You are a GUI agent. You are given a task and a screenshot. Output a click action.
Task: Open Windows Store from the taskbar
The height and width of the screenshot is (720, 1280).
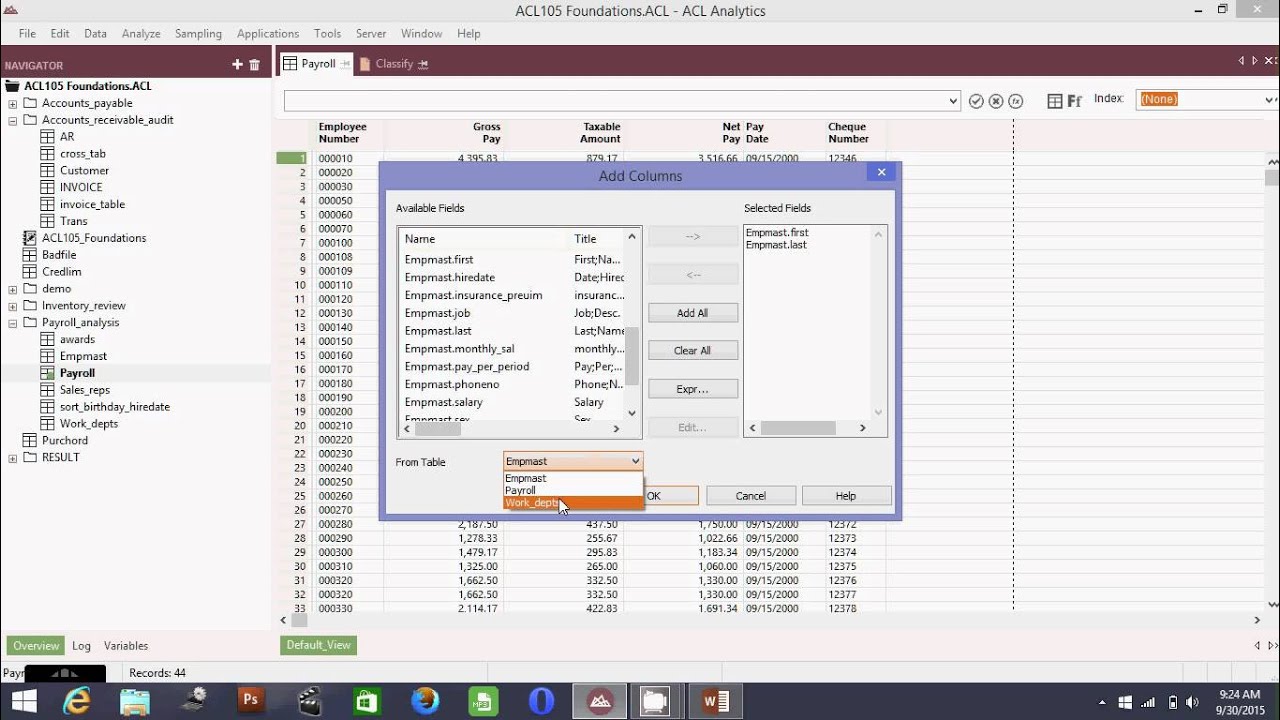367,701
